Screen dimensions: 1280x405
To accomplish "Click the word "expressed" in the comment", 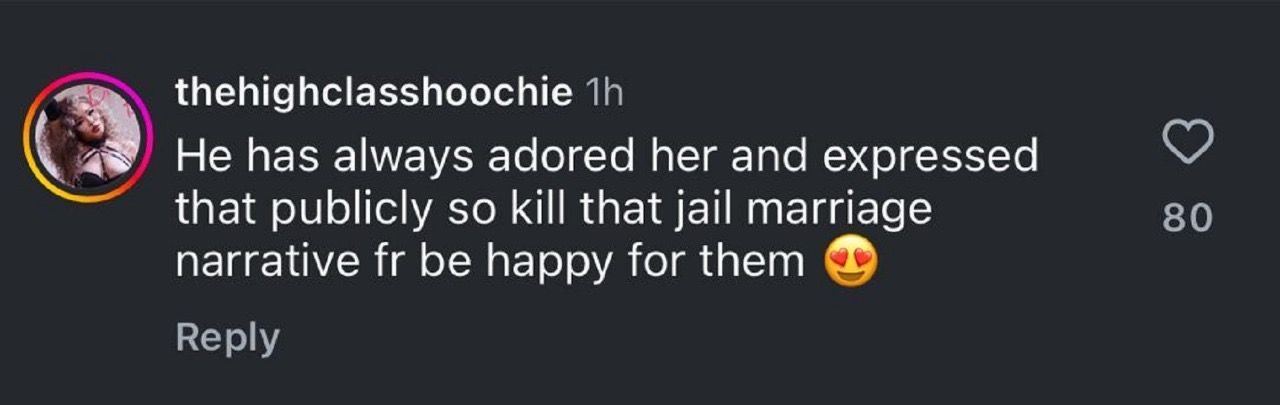I will tap(939, 157).
